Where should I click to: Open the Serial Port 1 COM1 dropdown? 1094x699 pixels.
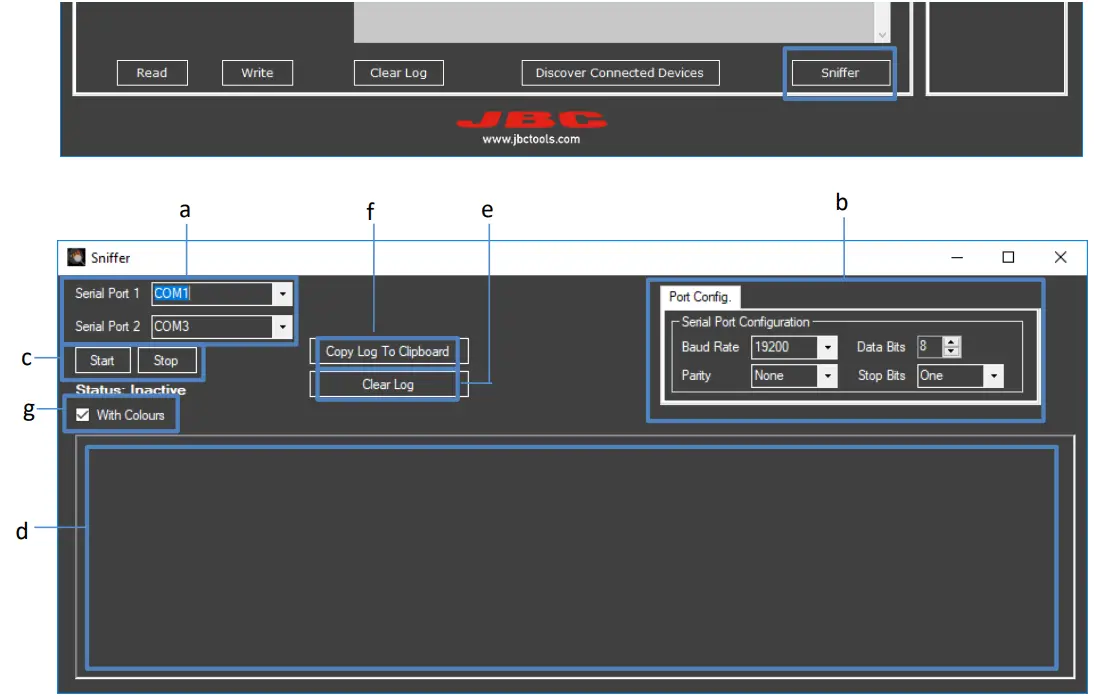[282, 293]
